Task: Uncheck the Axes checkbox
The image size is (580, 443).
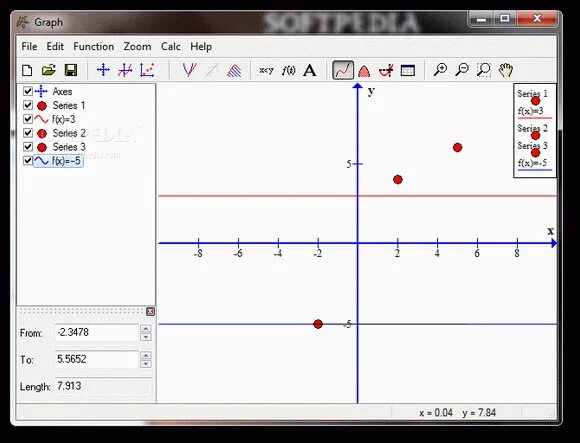Action: point(28,91)
